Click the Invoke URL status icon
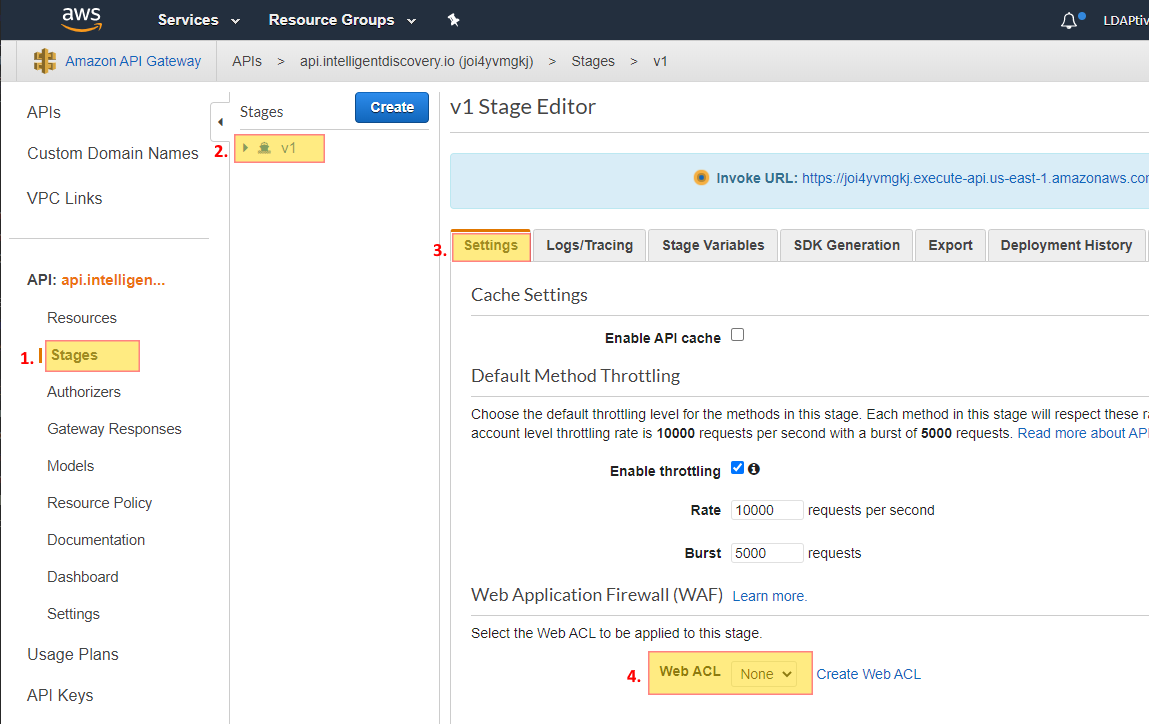The height and width of the screenshot is (724, 1149). [x=701, y=178]
